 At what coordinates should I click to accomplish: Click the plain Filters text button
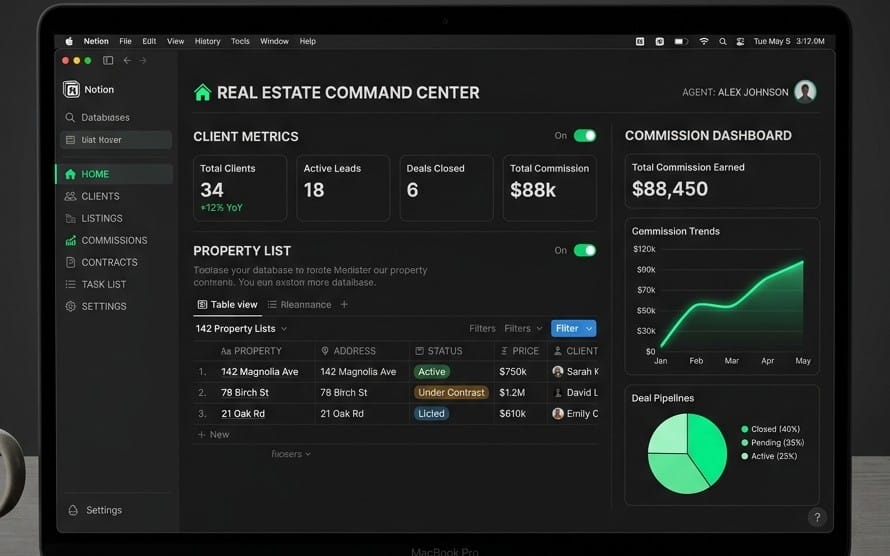tap(482, 328)
